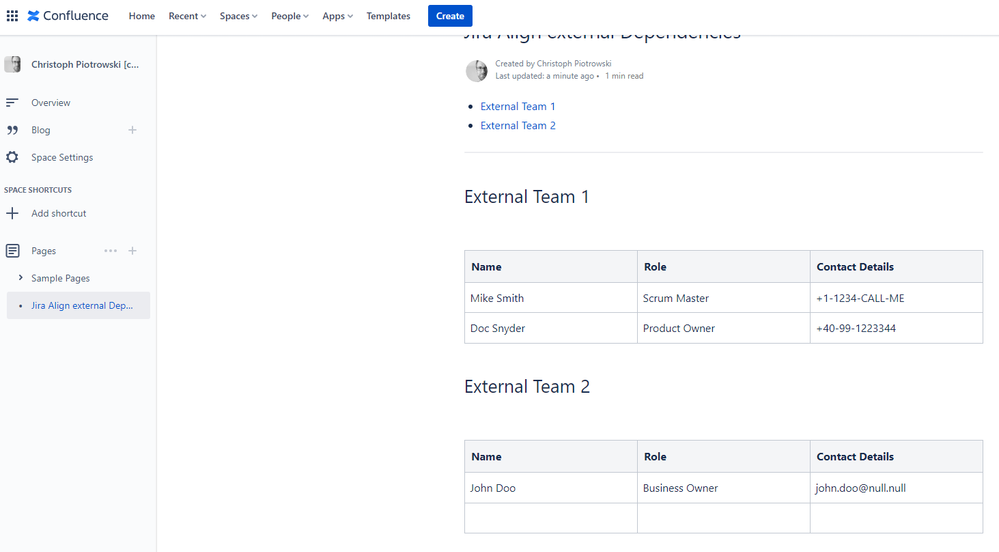This screenshot has width=999, height=552.
Task: Click the blue Create button
Action: pos(450,16)
